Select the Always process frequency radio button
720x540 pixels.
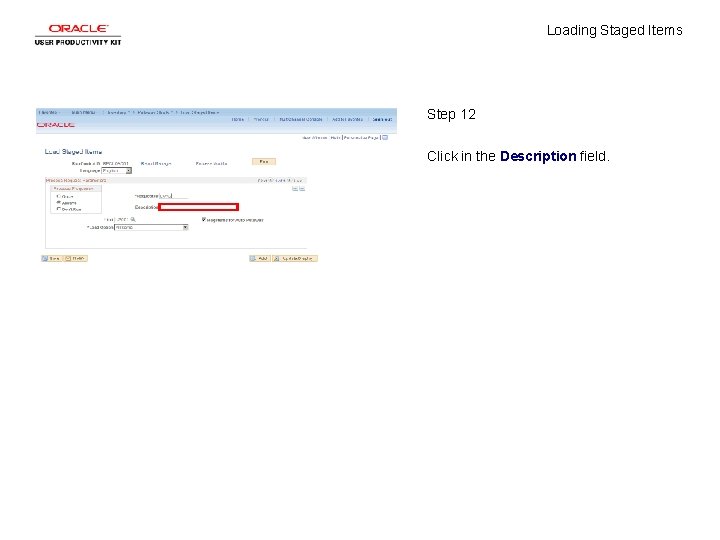pos(58,202)
